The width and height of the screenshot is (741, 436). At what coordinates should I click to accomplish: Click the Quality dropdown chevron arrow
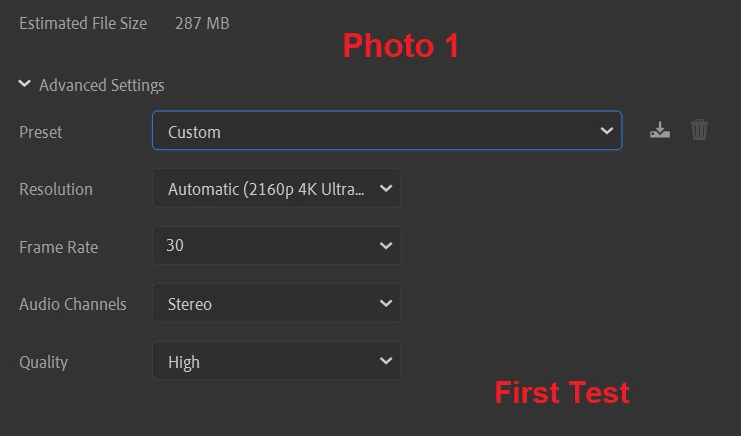click(386, 361)
